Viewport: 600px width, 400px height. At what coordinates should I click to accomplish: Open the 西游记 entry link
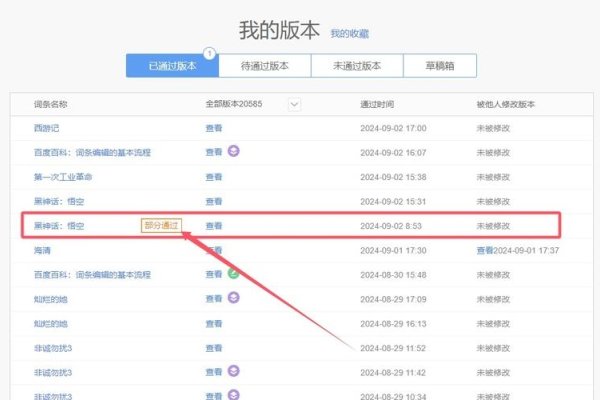pos(46,128)
